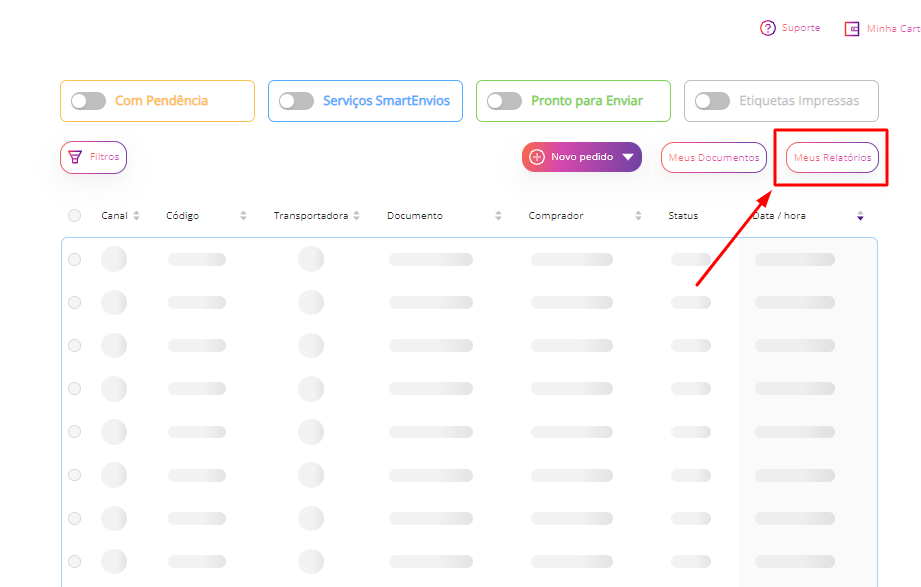Click the Etiquetas Impressas label
Image resolution: width=921 pixels, height=587 pixels.
point(799,101)
